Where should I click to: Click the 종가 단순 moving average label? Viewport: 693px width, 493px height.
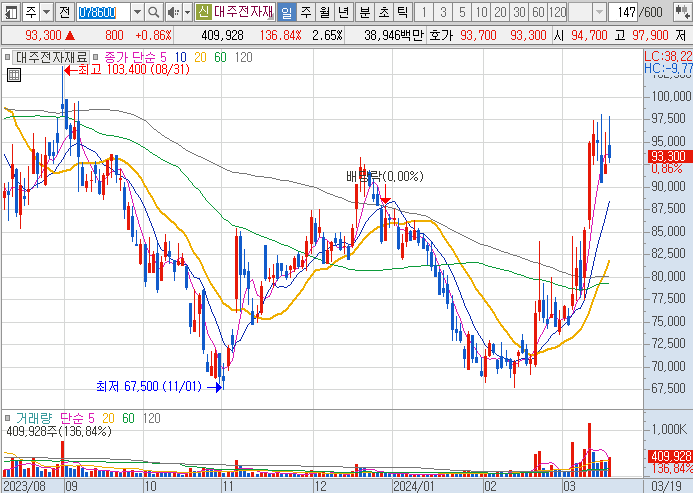coord(130,57)
